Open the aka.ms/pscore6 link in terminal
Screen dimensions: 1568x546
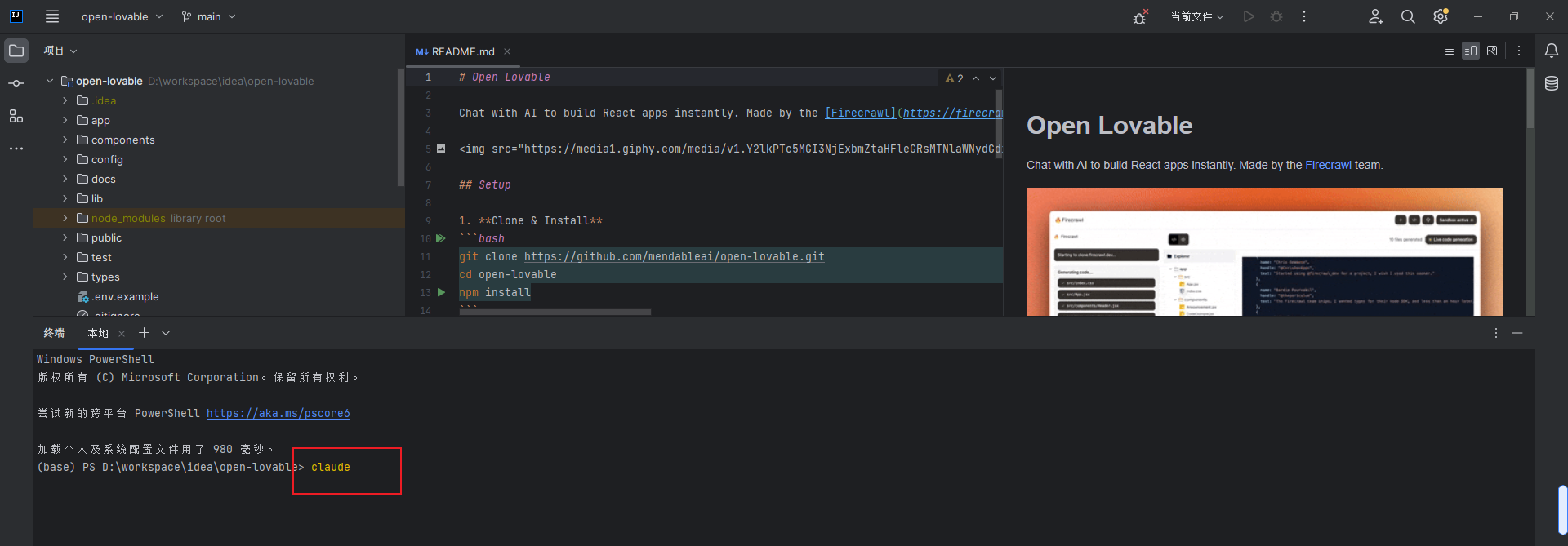point(278,413)
